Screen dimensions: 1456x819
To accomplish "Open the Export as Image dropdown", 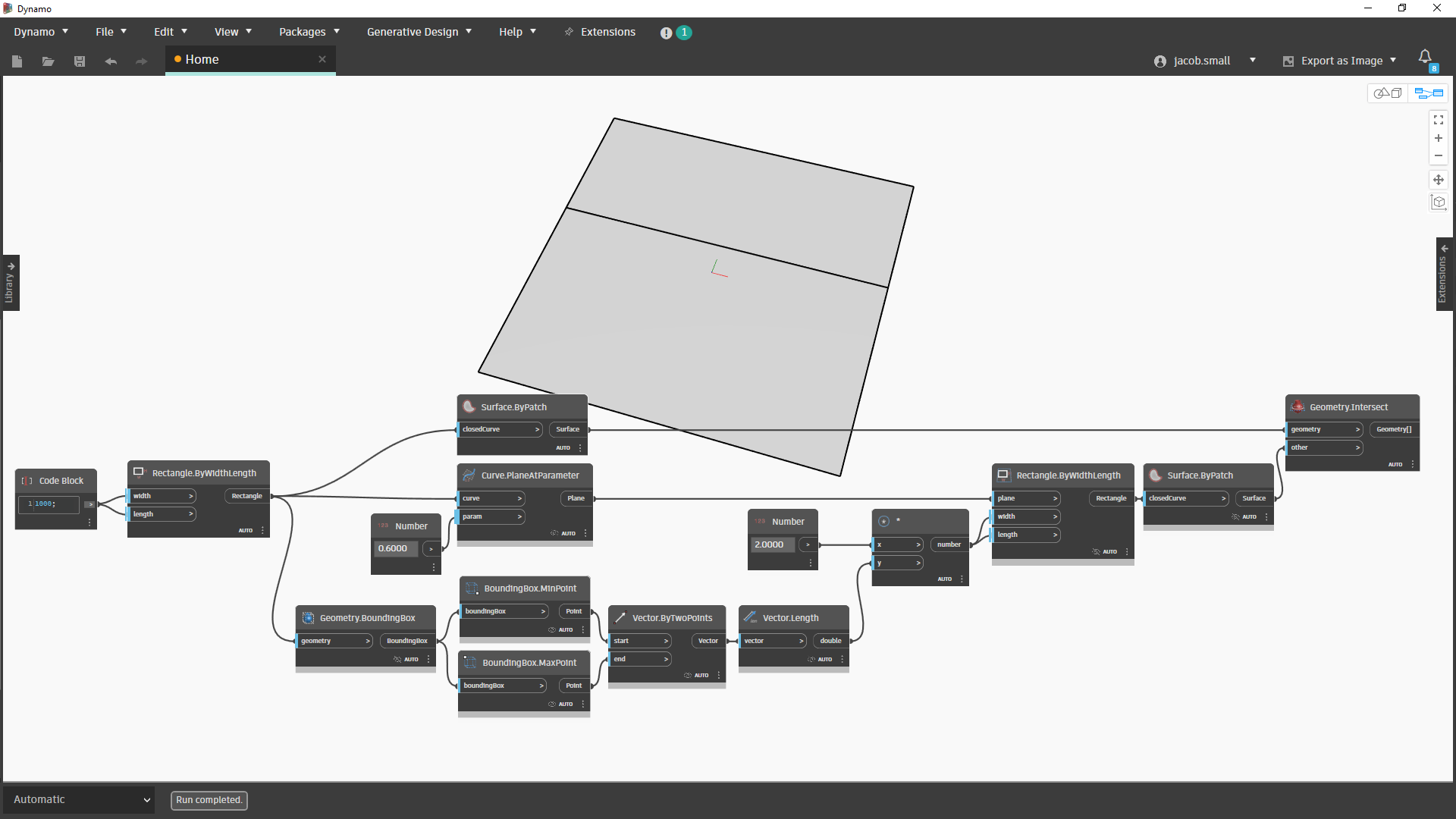I will [1392, 61].
